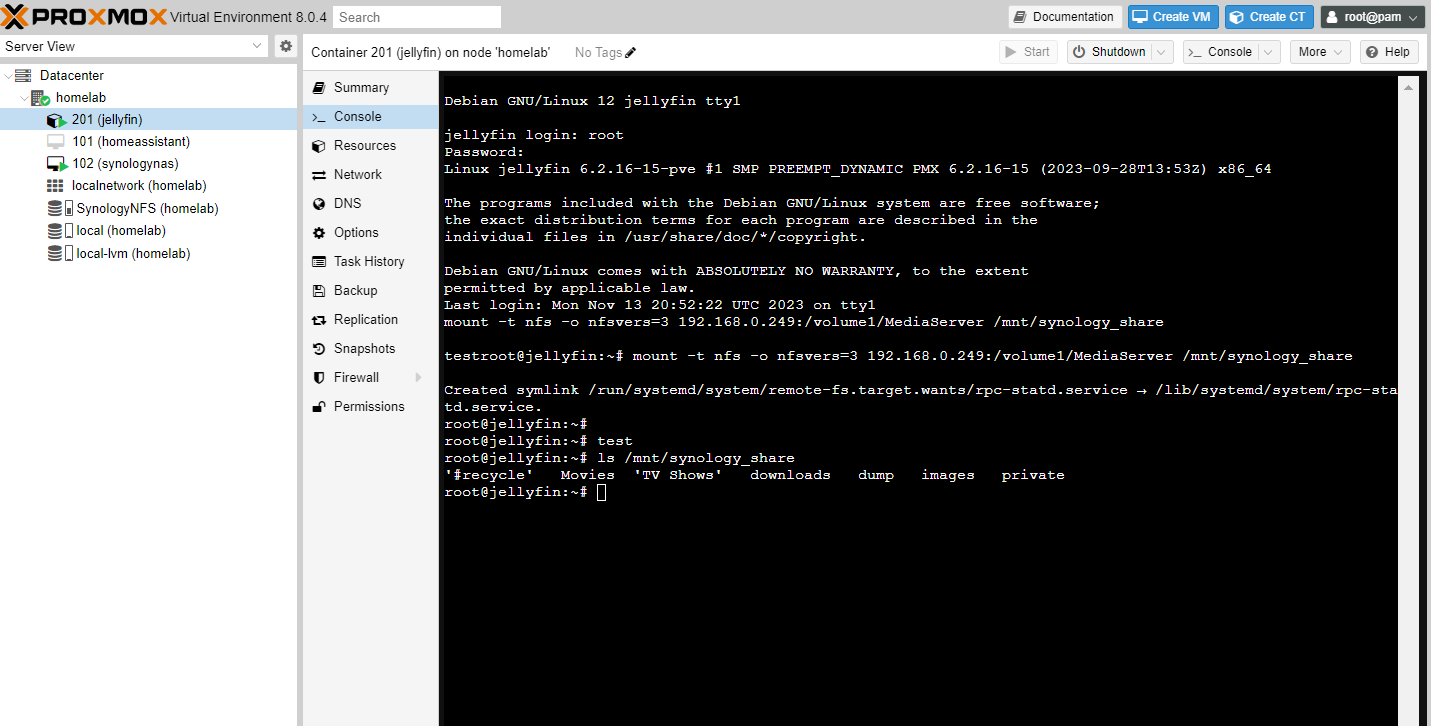Collapse the homelab tree node
Screen dimensions: 1431x726
(24, 98)
